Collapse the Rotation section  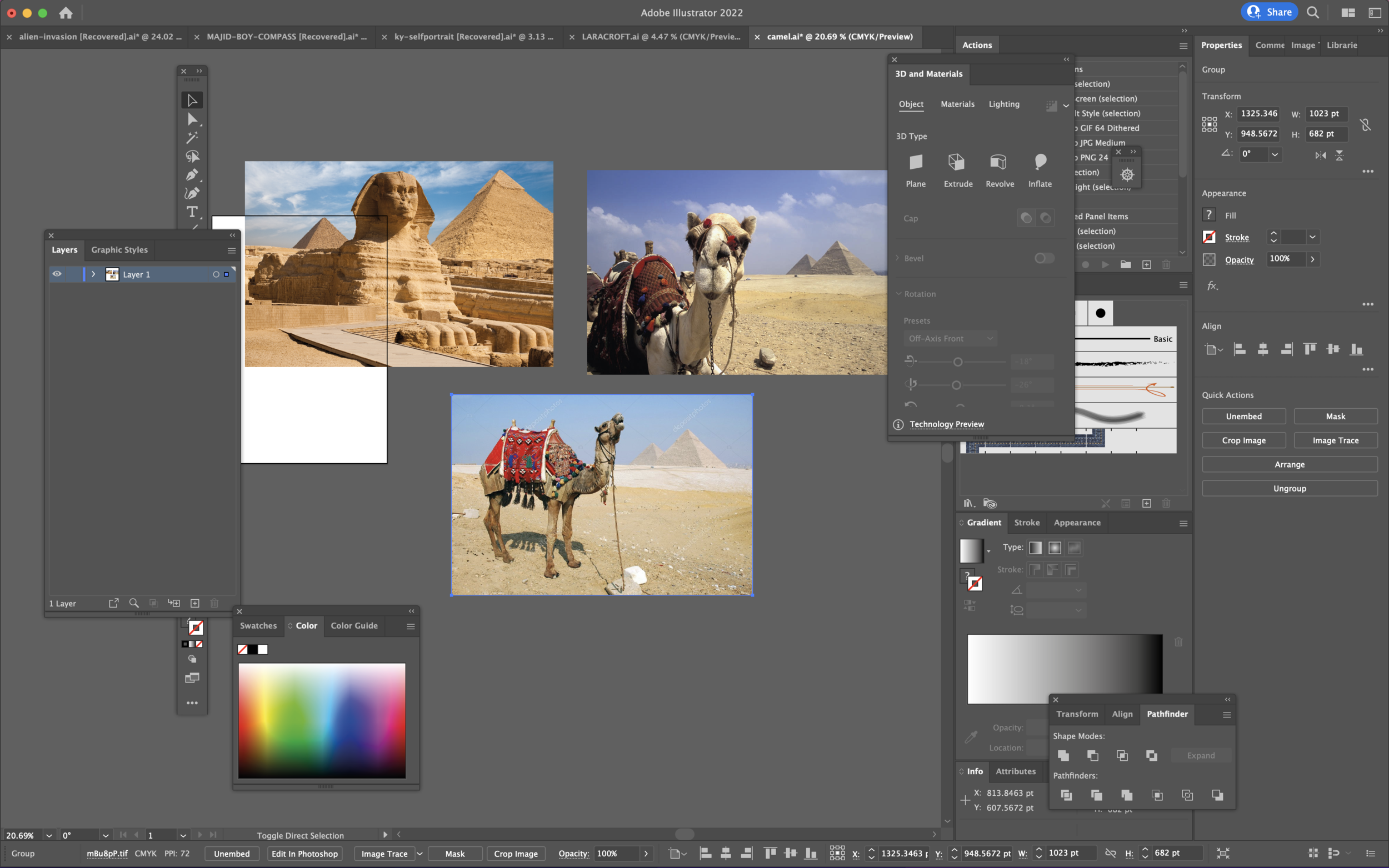click(898, 294)
